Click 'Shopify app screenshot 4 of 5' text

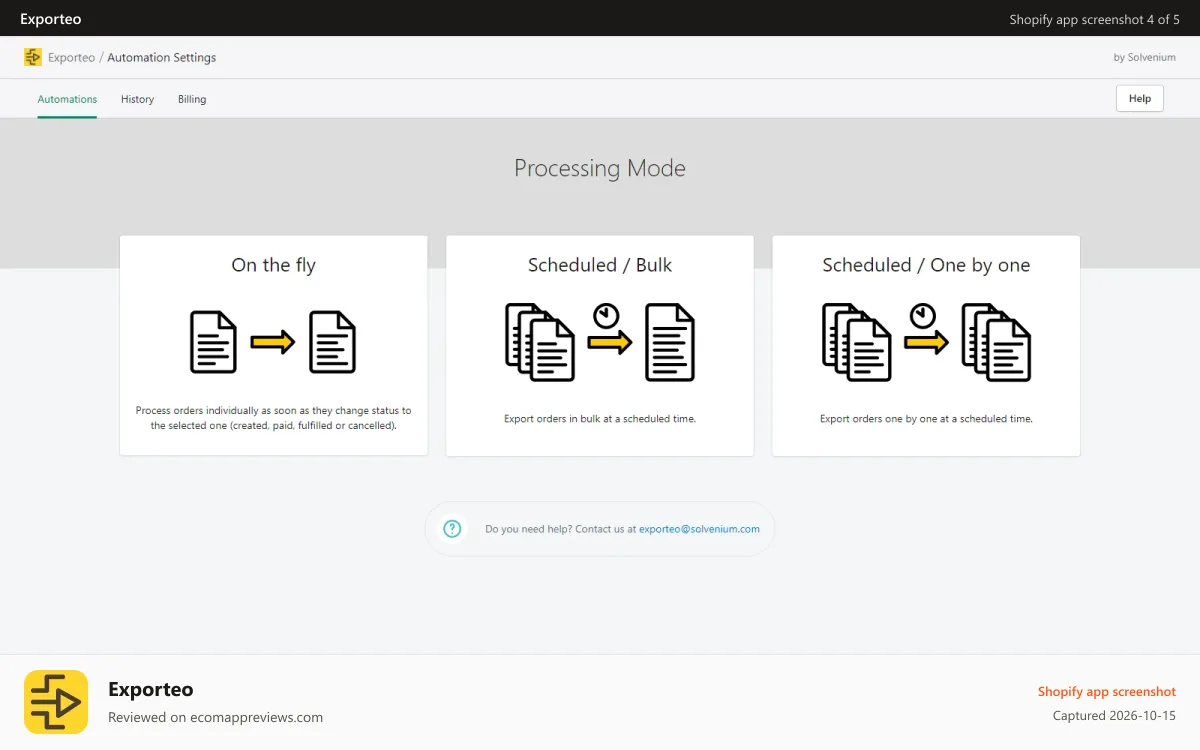coord(1095,19)
